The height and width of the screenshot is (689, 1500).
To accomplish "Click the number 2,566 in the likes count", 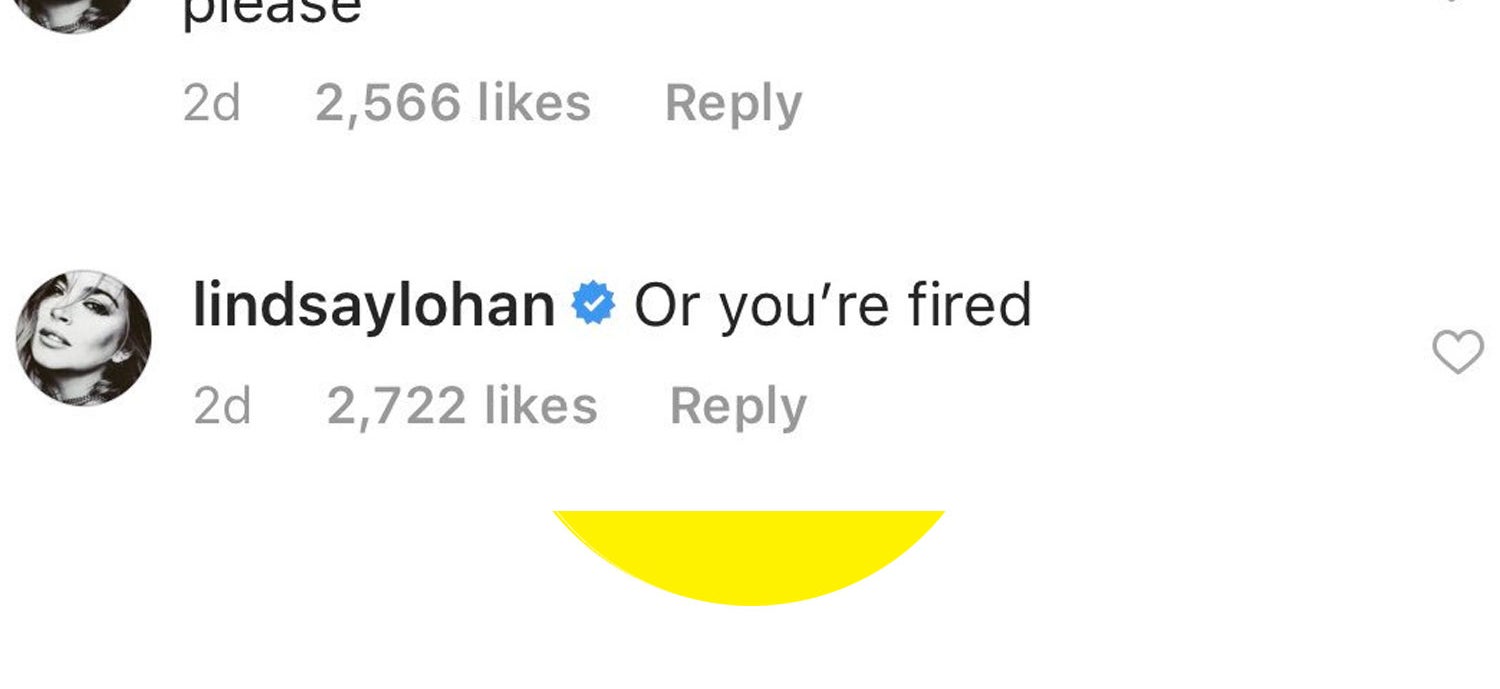I will 388,103.
